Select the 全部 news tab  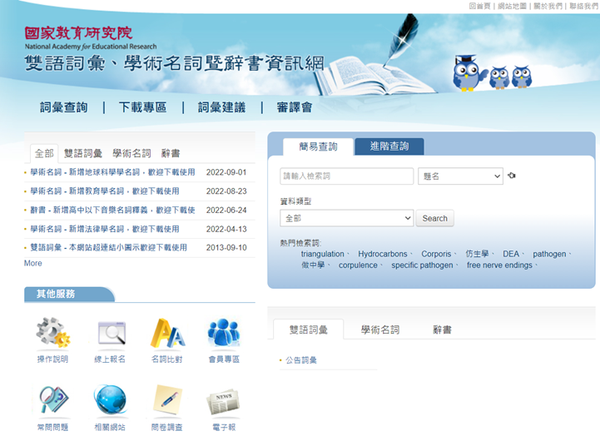[44, 153]
